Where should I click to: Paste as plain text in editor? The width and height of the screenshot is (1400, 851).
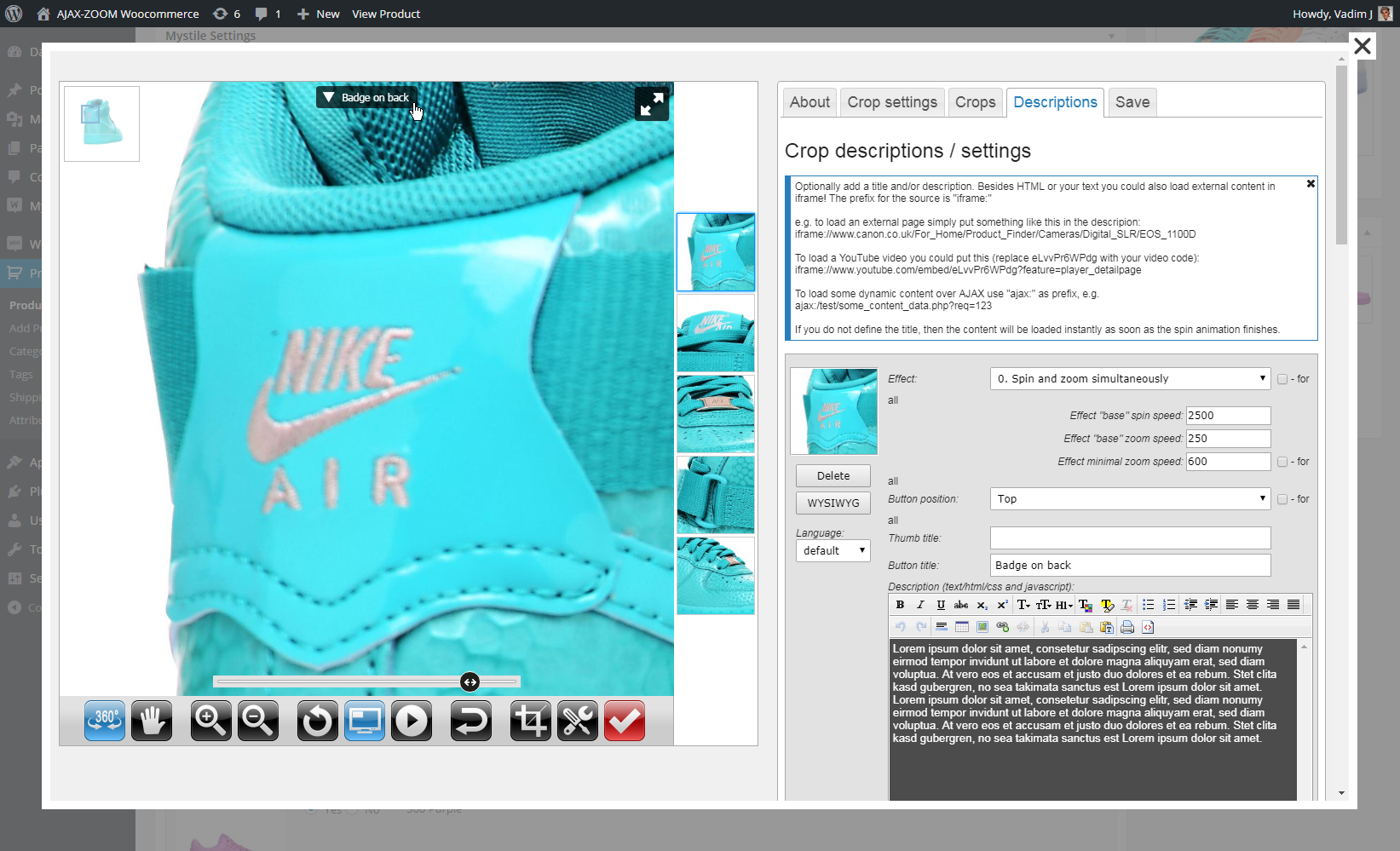(1107, 627)
